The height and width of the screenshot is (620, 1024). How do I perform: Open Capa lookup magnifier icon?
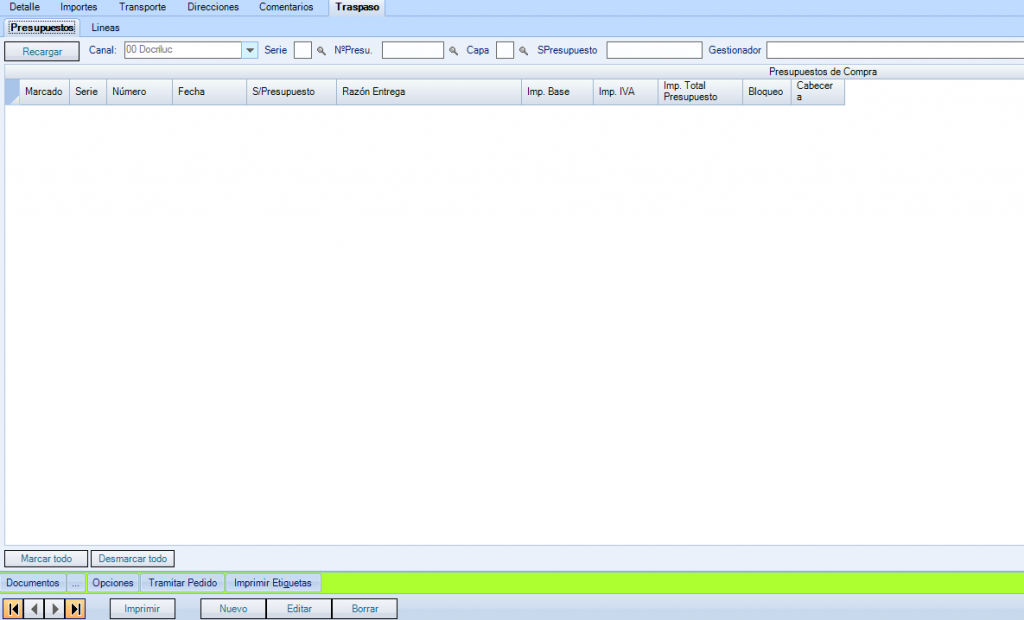pos(523,50)
